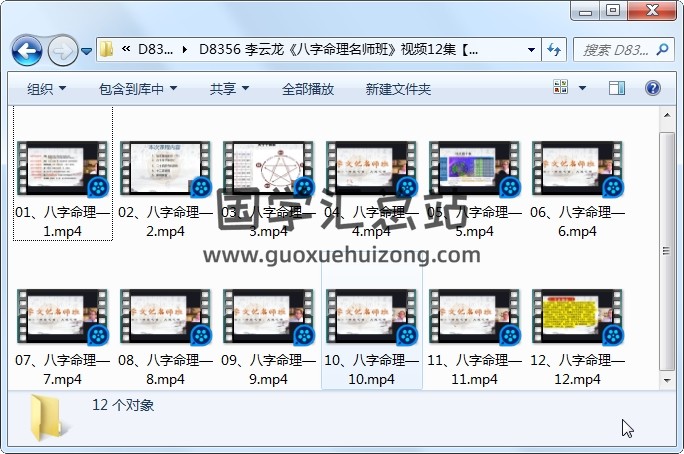The height and width of the screenshot is (454, 684).
Task: Open the address bar history dropdown
Action: pos(531,50)
